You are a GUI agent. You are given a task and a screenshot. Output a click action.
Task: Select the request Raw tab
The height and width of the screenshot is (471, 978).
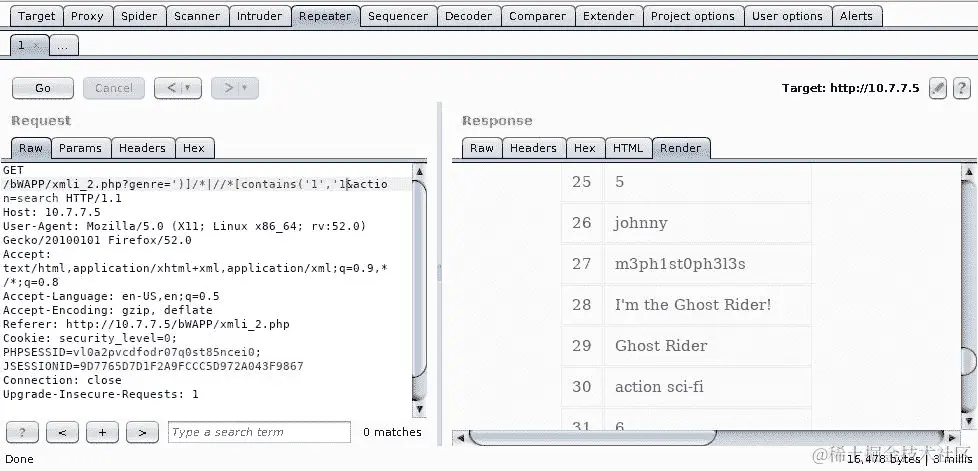31,148
